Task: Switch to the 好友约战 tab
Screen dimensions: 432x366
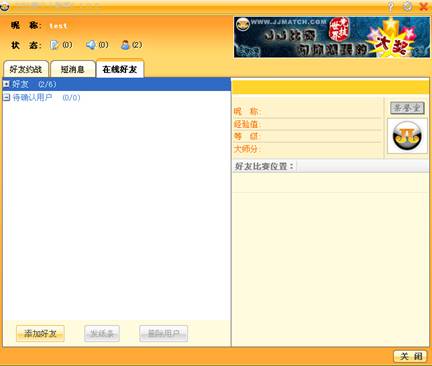Action: 26,69
